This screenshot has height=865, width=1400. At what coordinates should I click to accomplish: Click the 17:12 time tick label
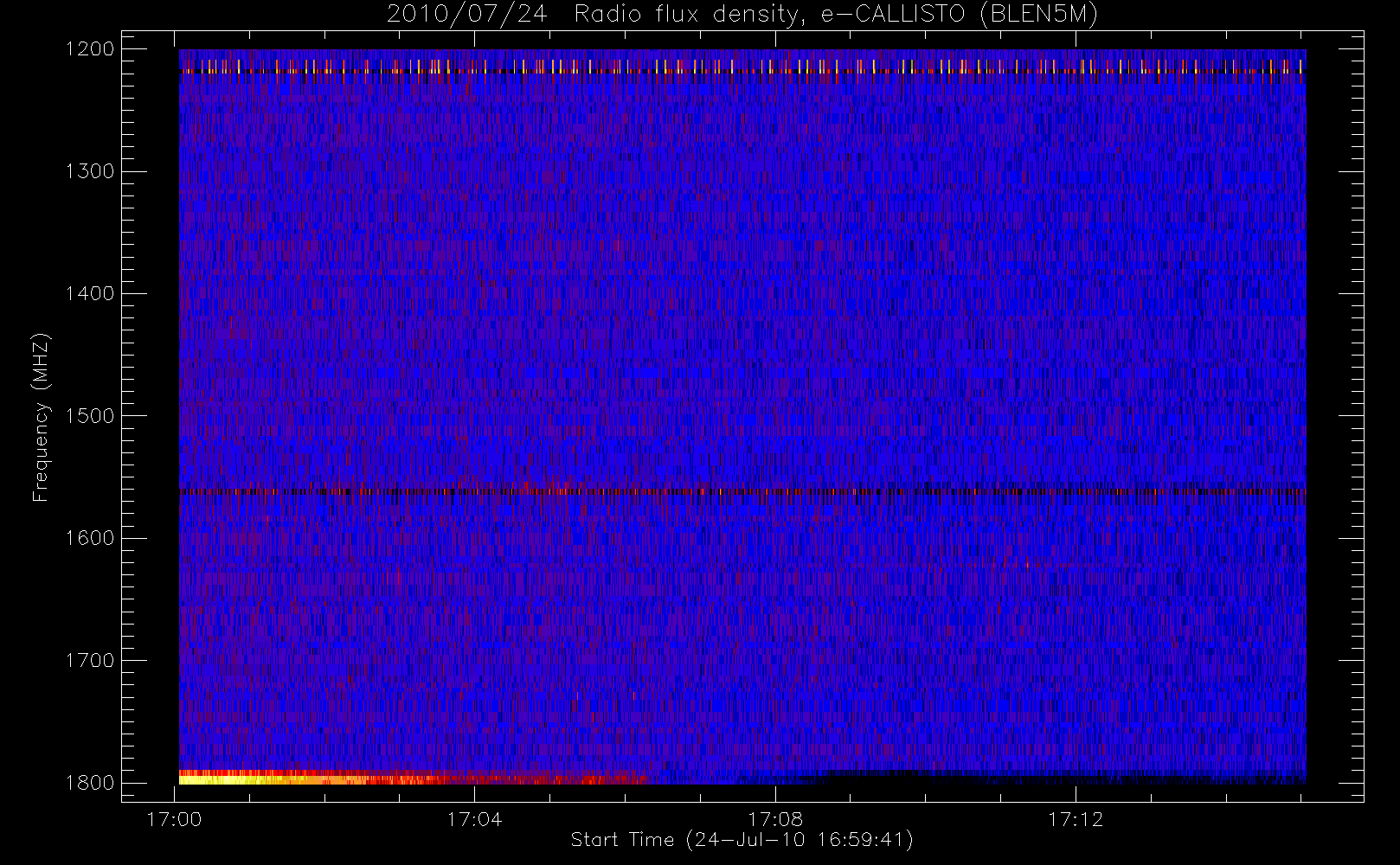pyautogui.click(x=1076, y=819)
